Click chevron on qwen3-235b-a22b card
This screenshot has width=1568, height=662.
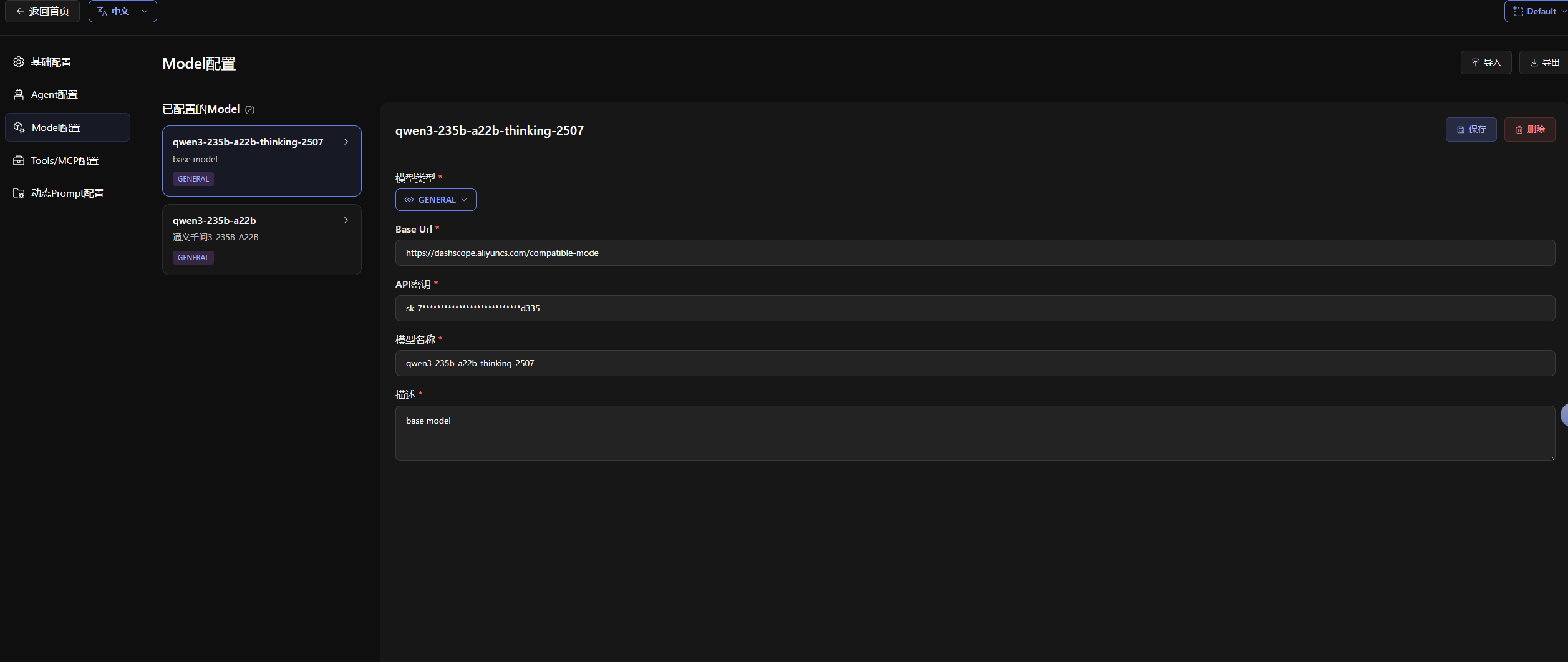pos(346,220)
